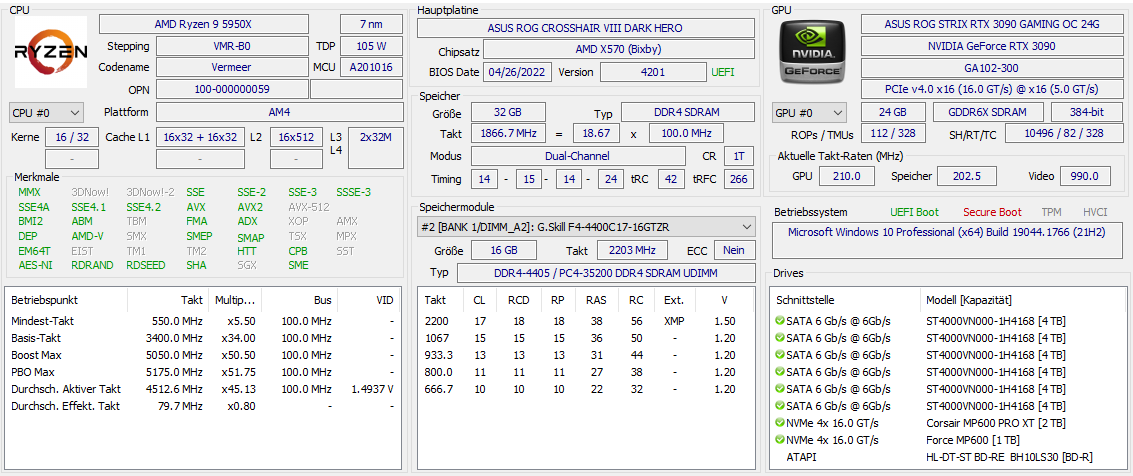
Task: Click the 1.4937 V VID value
Action: (x=372, y=389)
